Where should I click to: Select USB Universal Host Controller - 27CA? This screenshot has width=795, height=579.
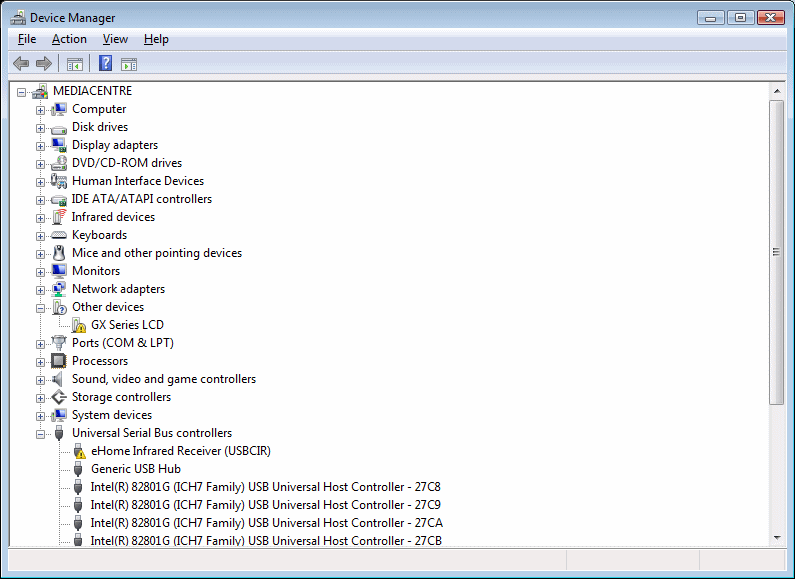pyautogui.click(x=266, y=523)
